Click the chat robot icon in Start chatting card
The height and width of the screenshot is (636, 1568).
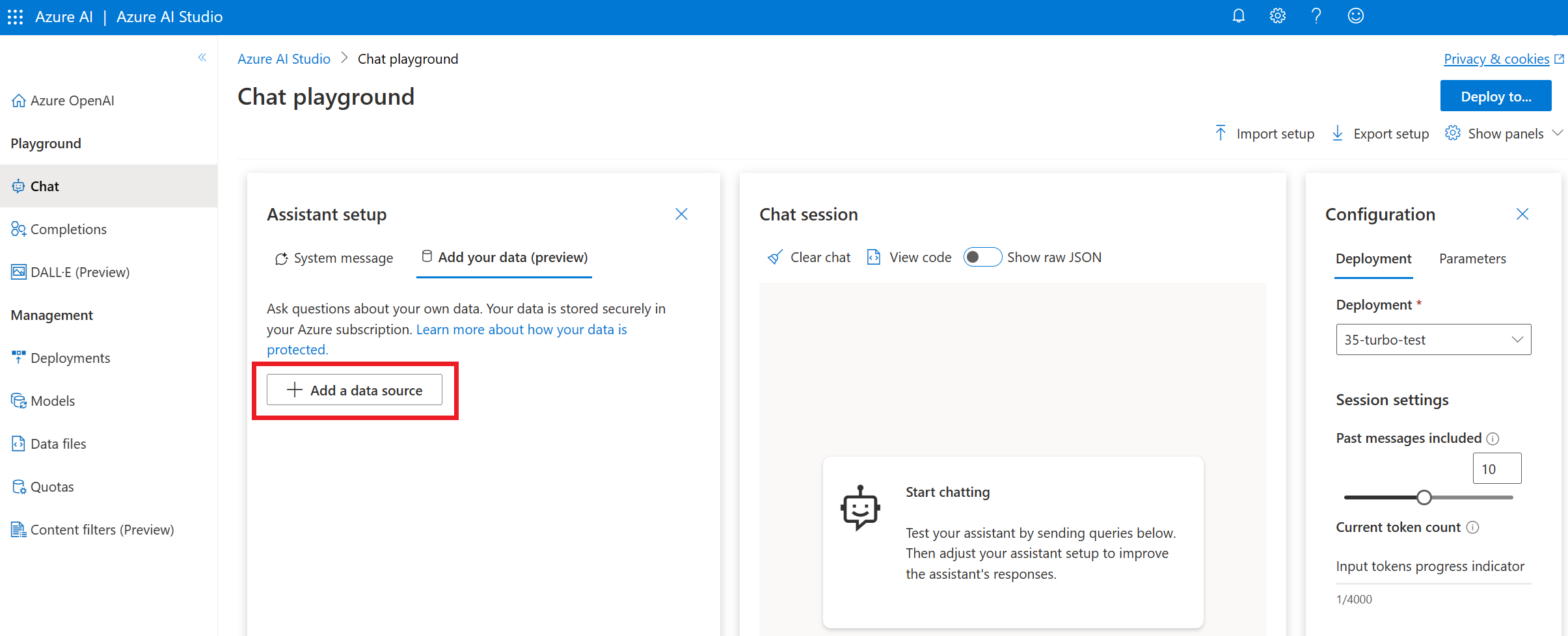pyautogui.click(x=860, y=508)
